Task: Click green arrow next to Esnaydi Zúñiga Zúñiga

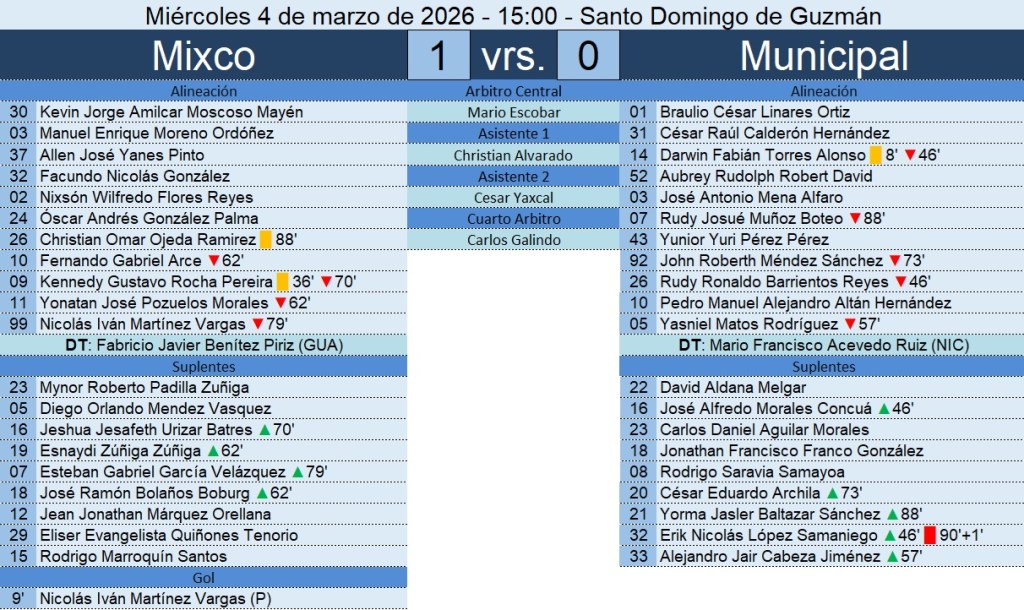Action: 211,451
